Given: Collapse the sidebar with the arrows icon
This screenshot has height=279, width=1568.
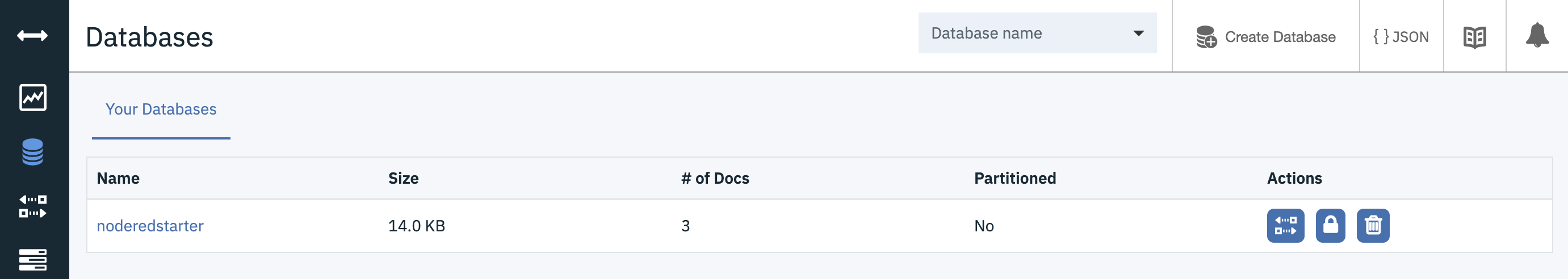Looking at the screenshot, I should [32, 36].
